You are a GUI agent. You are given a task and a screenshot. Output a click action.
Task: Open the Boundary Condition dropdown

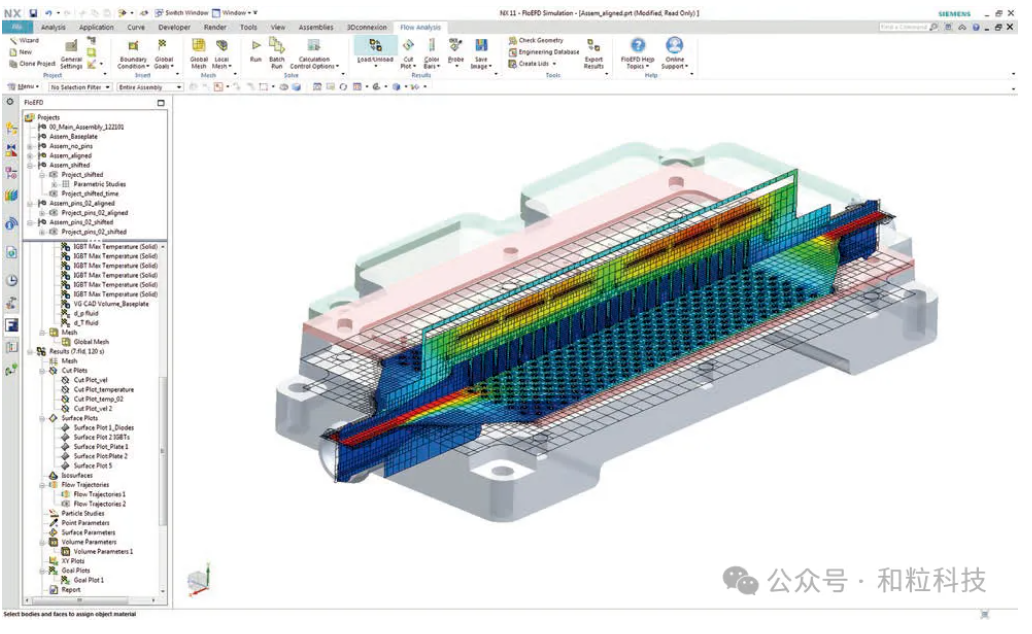(133, 64)
